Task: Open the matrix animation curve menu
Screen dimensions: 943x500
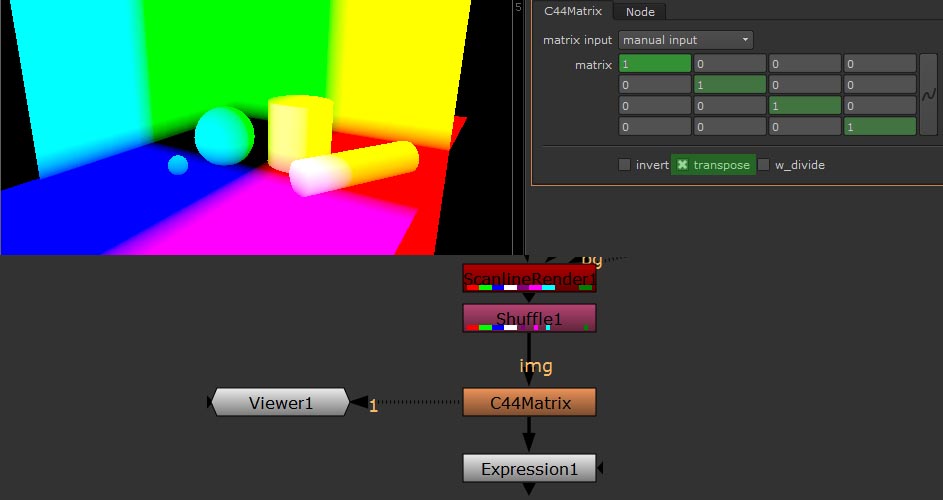Action: 928,95
